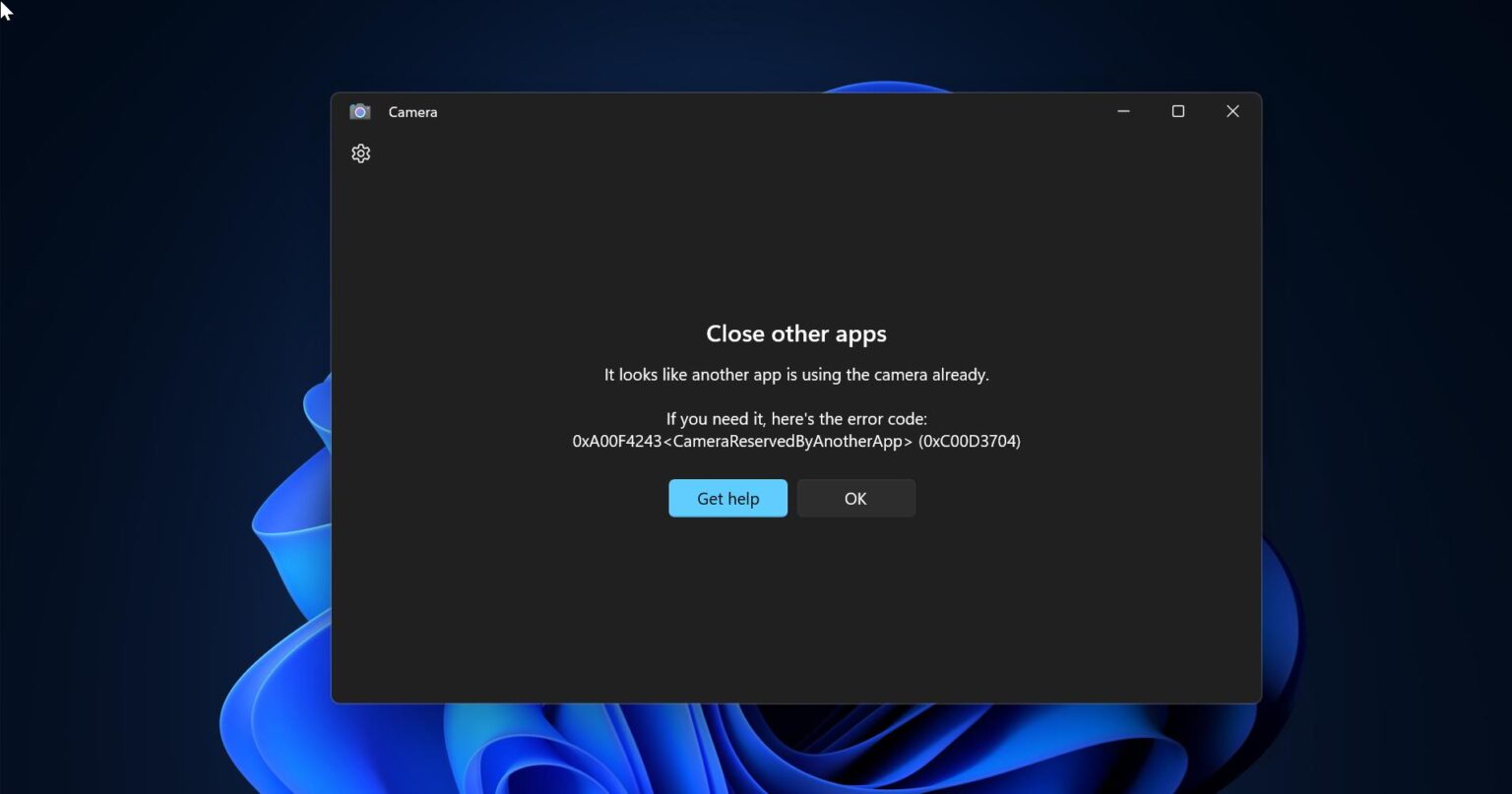This screenshot has height=794, width=1512.
Task: Click the highlighted Get help default action
Action: (727, 498)
